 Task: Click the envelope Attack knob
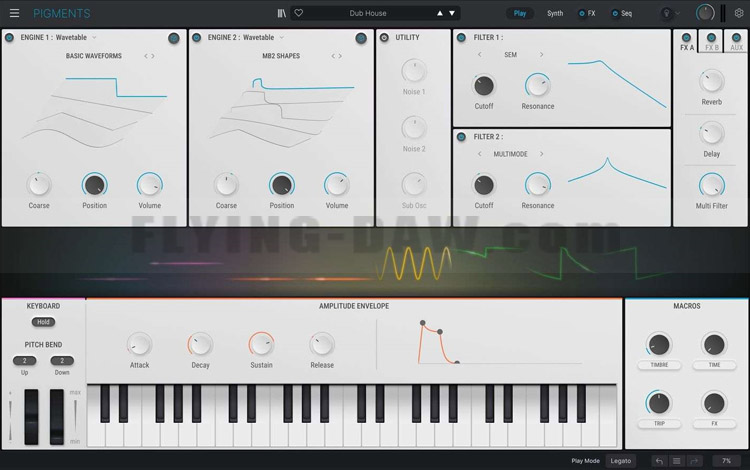tap(139, 344)
